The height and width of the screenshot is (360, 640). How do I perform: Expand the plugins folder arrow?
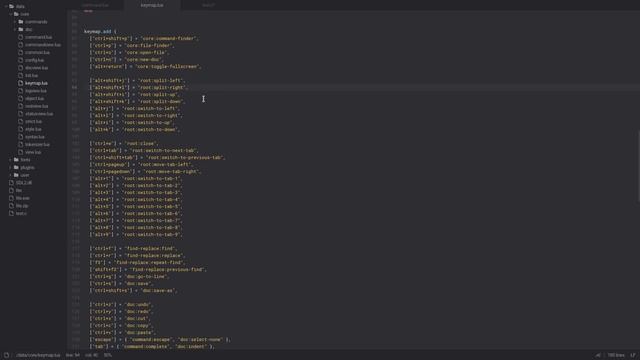point(11,167)
